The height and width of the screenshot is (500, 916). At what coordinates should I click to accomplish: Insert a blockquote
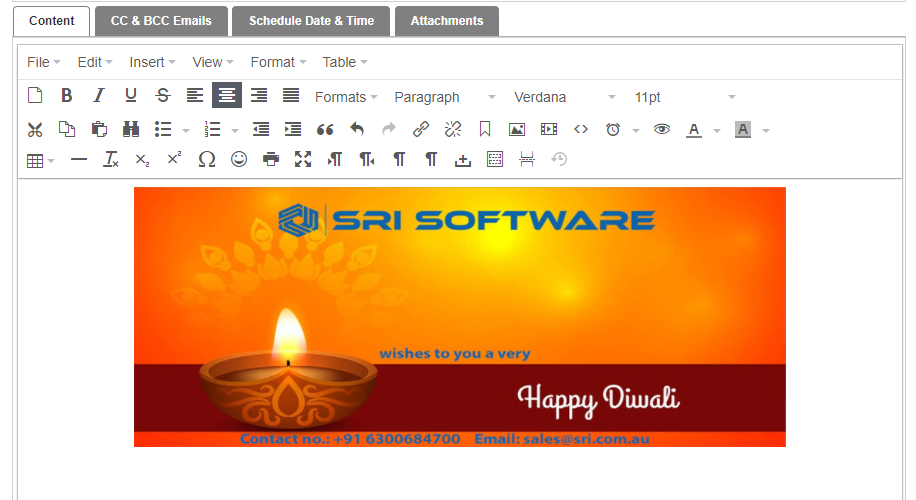tap(324, 129)
